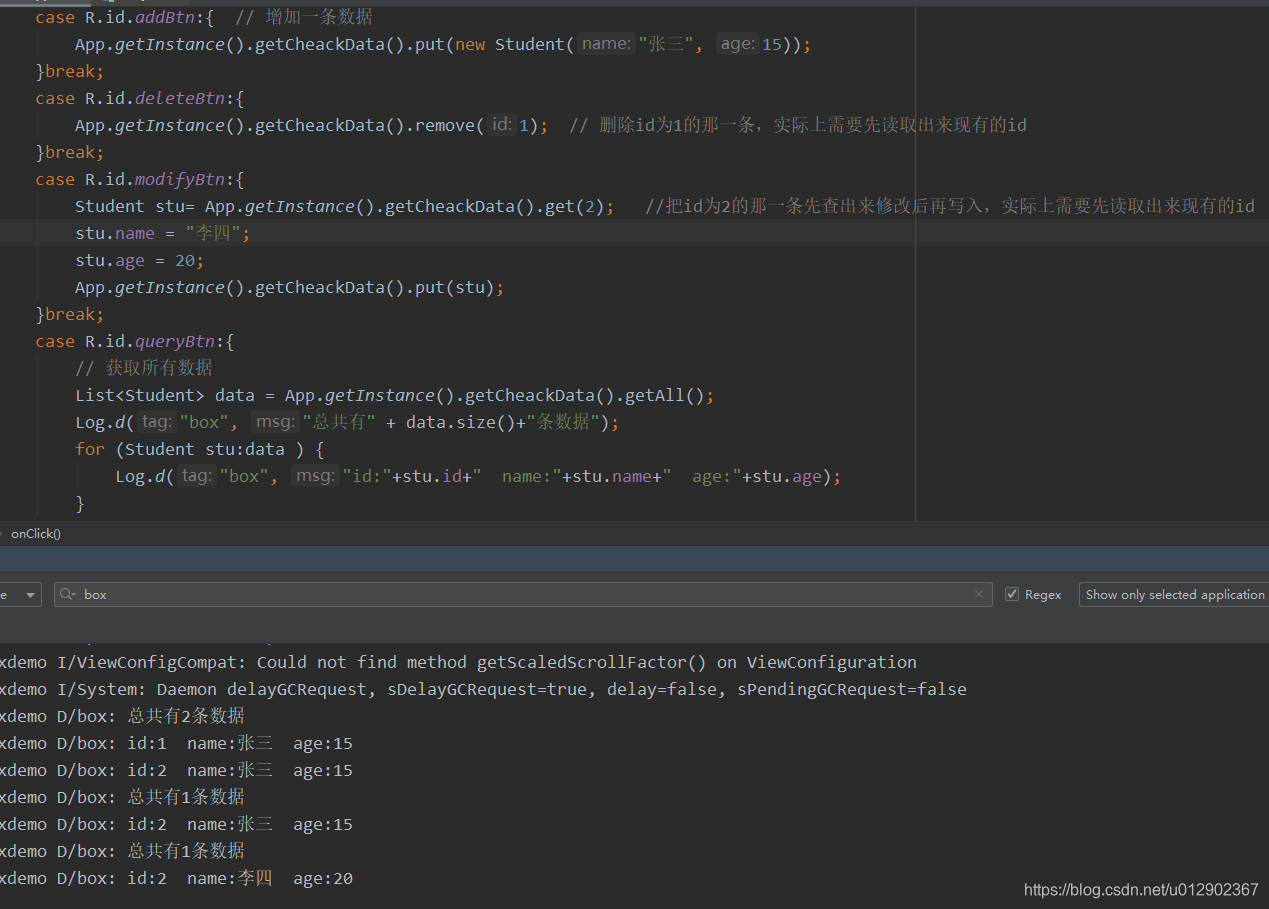Screen dimensions: 1269x909
Task: Select the Logcat search input containing "box"
Action: (x=300, y=594)
